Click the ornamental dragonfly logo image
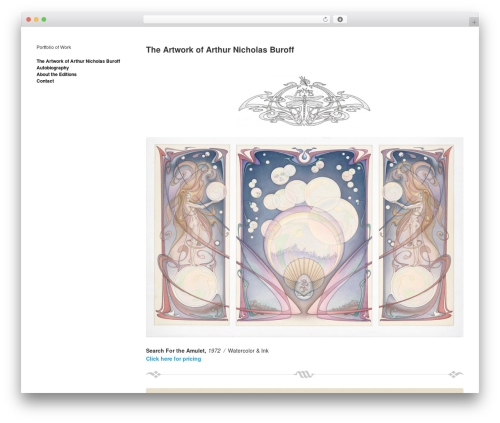 tap(304, 101)
